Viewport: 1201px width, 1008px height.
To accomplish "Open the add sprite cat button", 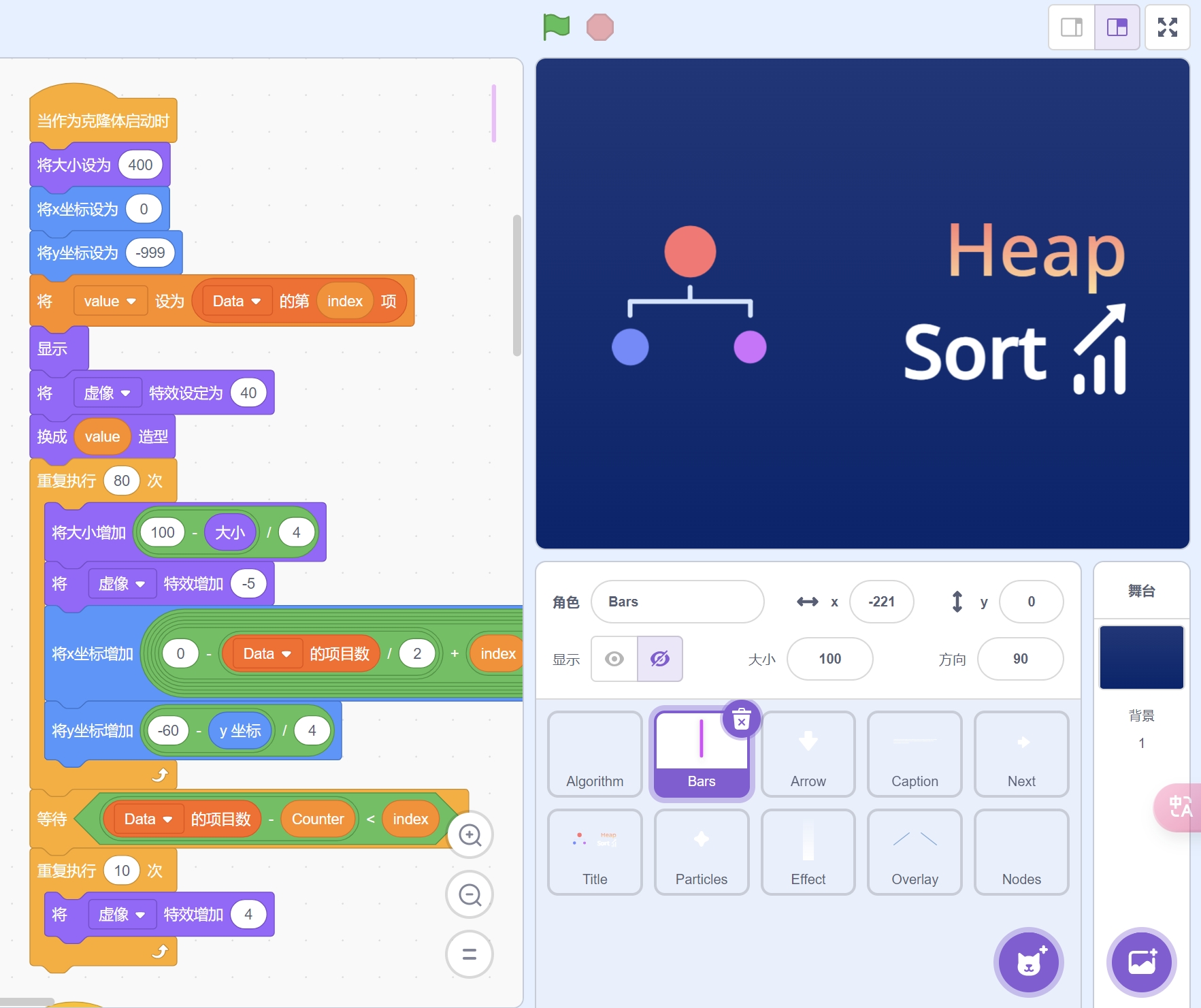I will click(1028, 962).
